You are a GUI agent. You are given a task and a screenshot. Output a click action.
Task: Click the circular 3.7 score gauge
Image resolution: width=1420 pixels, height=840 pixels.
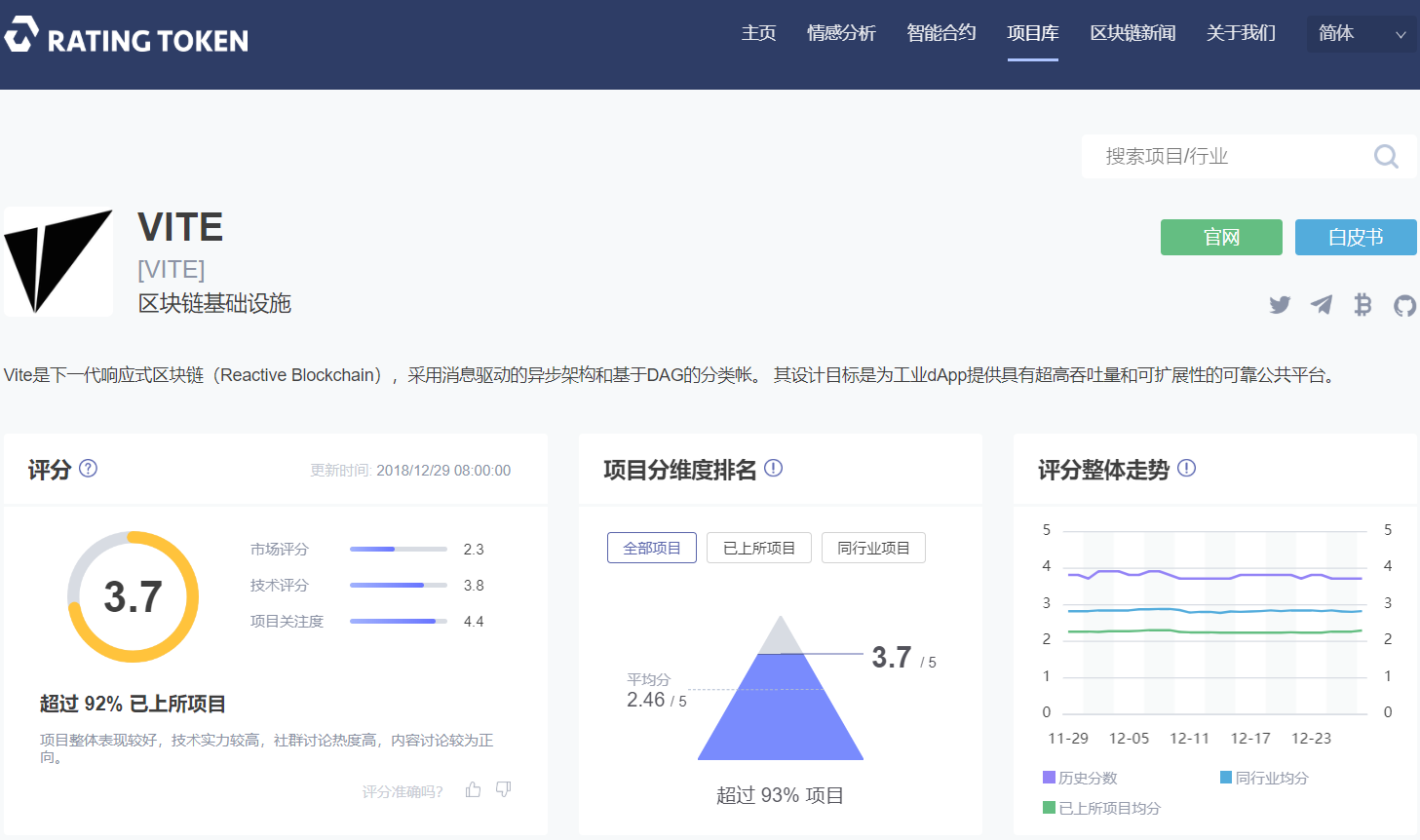click(133, 596)
